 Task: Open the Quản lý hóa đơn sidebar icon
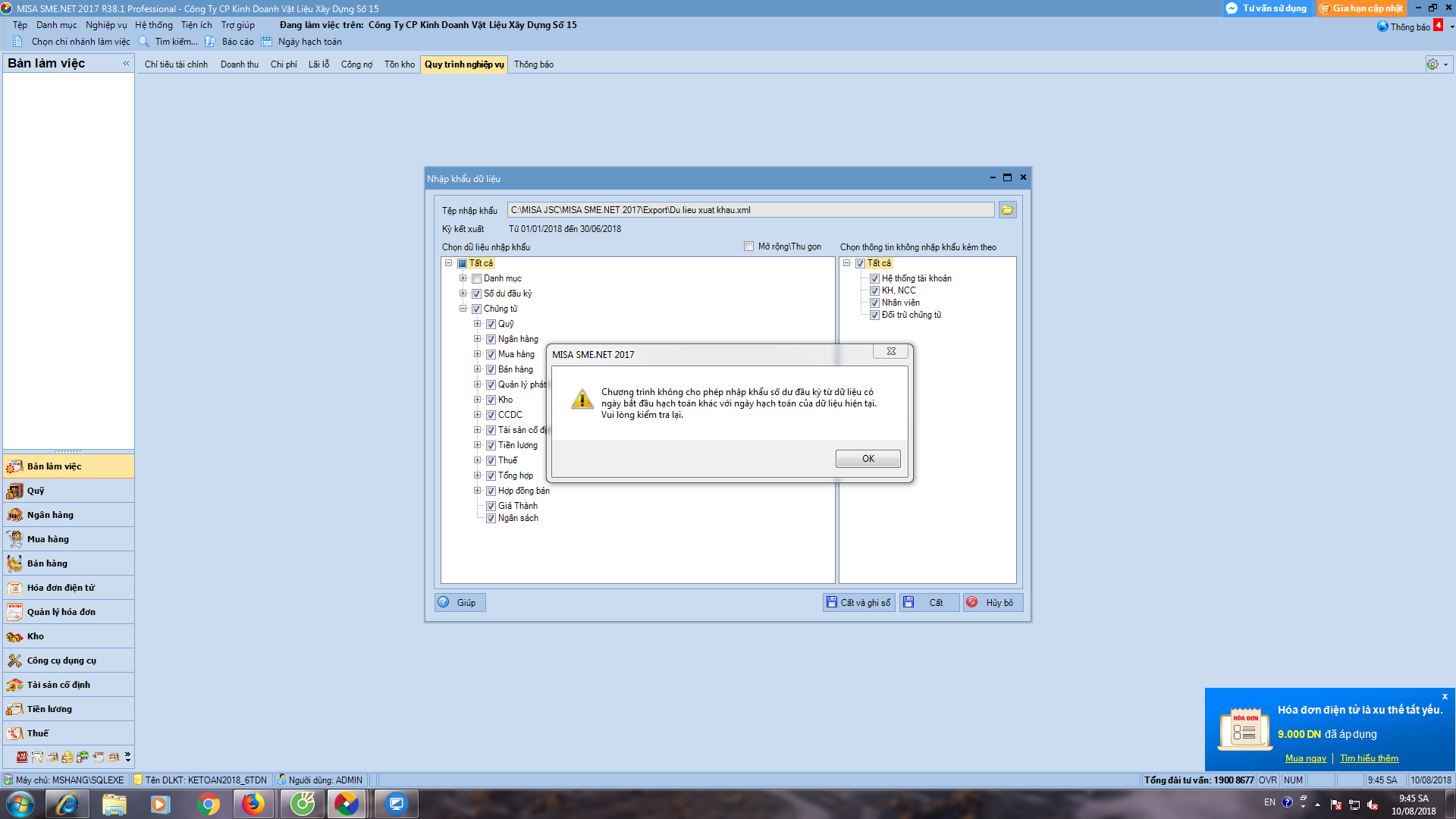click(14, 612)
